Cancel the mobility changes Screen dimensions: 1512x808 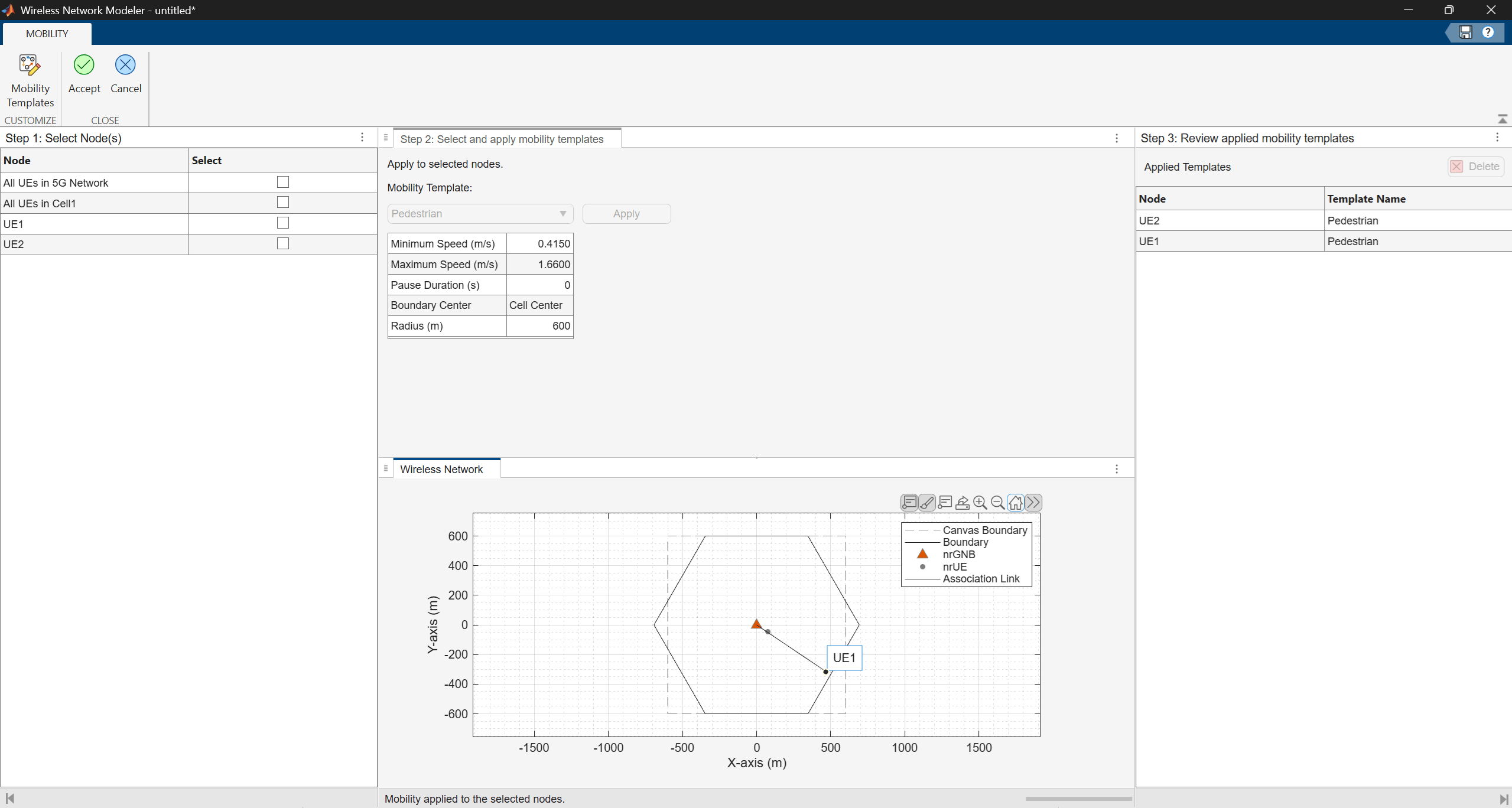126,74
